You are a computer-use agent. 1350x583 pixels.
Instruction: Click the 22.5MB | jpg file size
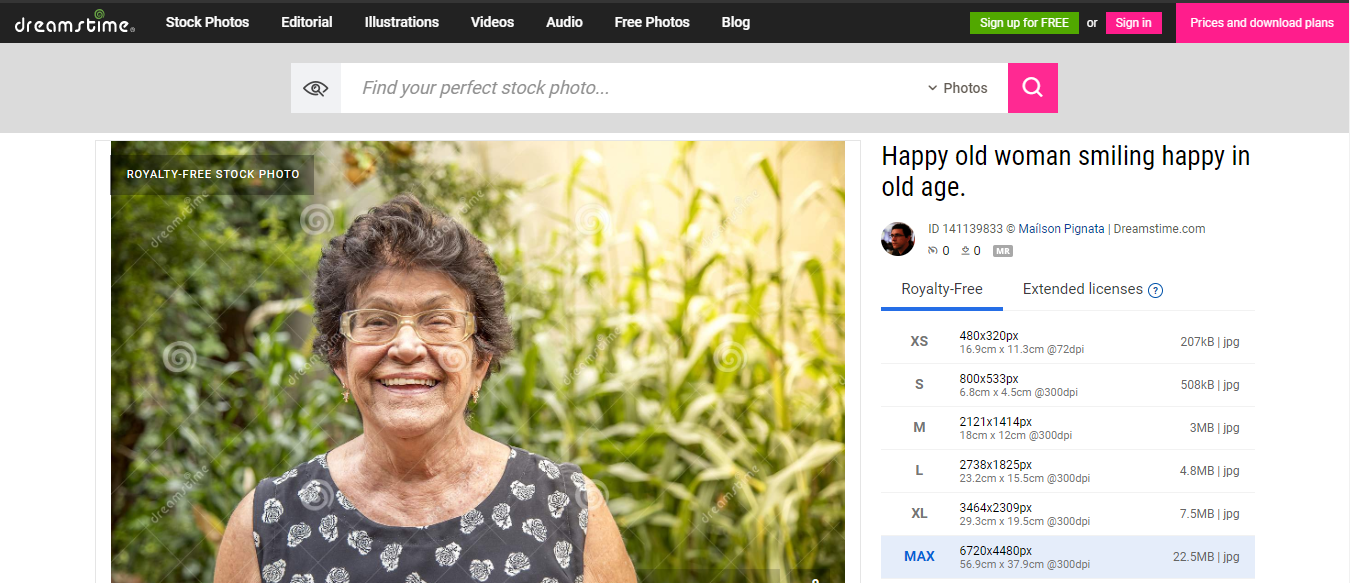point(1206,557)
